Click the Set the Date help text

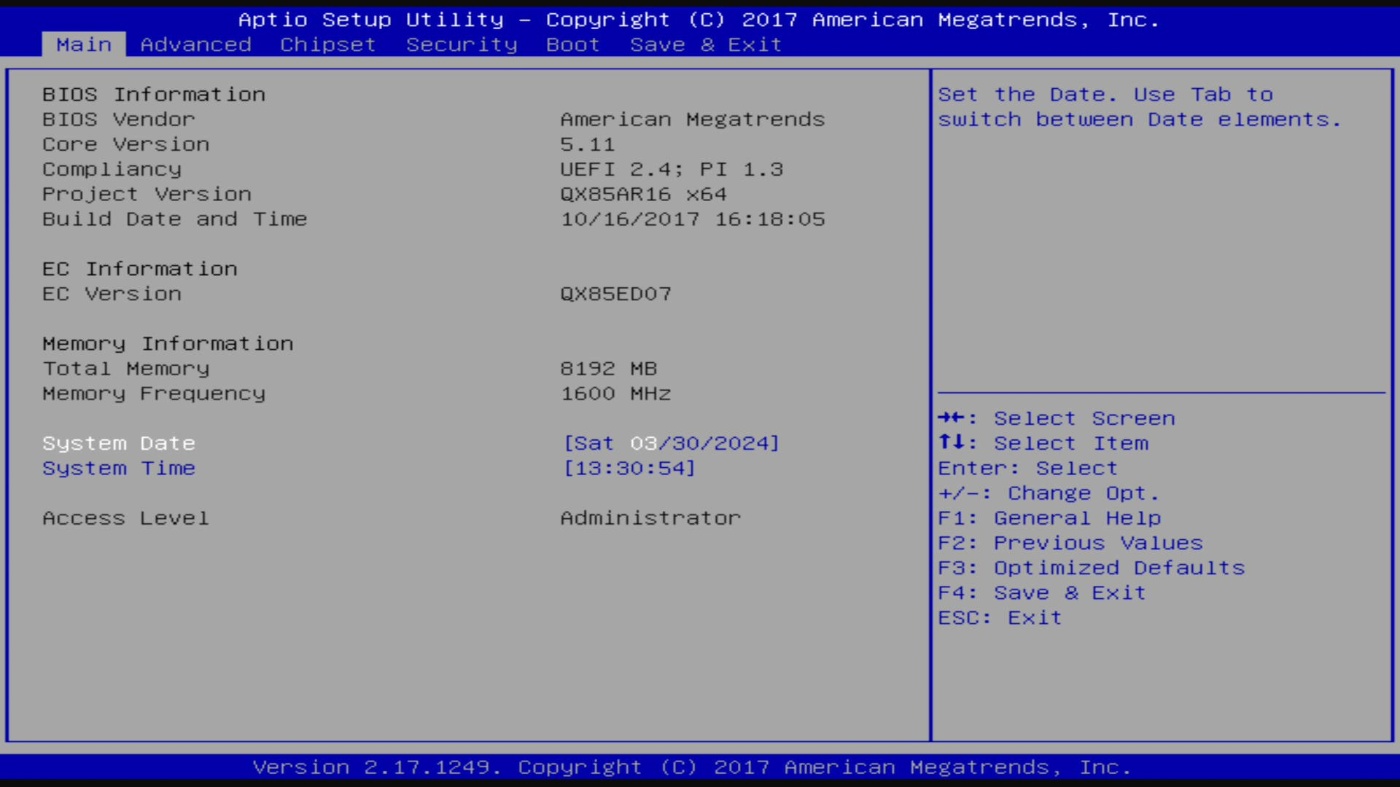tap(1140, 106)
